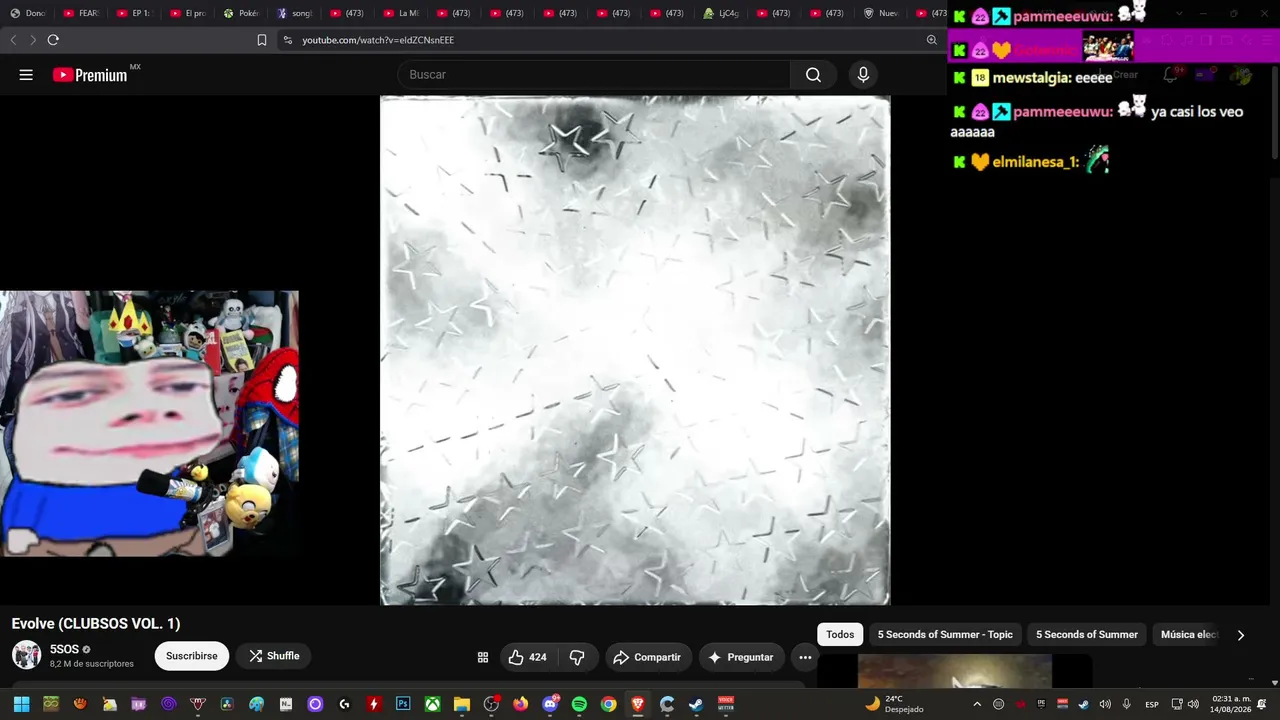Open Google Chrome from the taskbar
This screenshot has width=1280, height=720.
click(608, 704)
